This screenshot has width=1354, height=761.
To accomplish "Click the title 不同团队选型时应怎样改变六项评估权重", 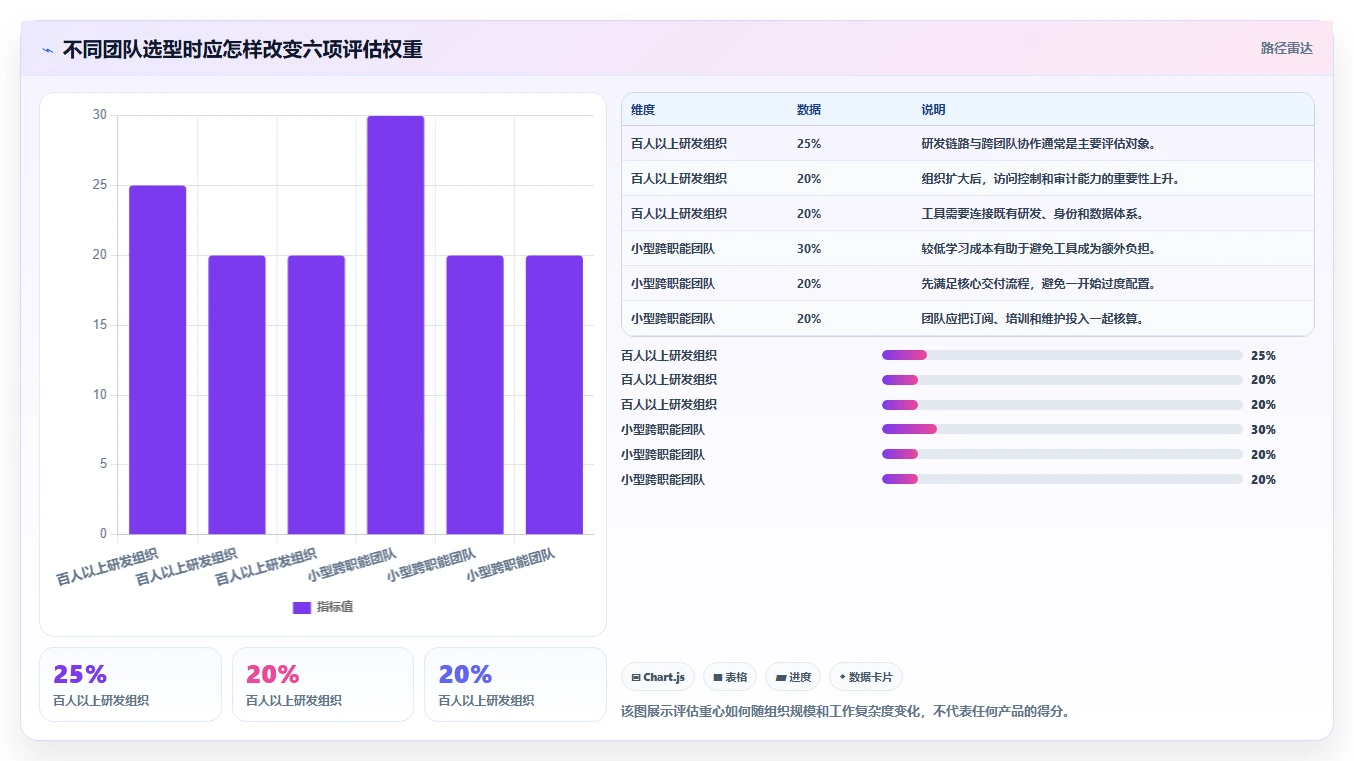I will pyautogui.click(x=242, y=49).
